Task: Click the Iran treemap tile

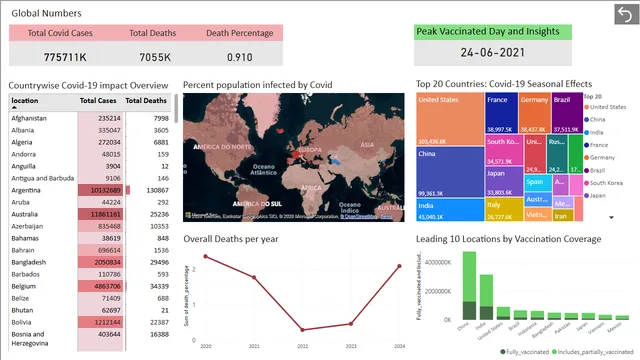Action: [563, 216]
